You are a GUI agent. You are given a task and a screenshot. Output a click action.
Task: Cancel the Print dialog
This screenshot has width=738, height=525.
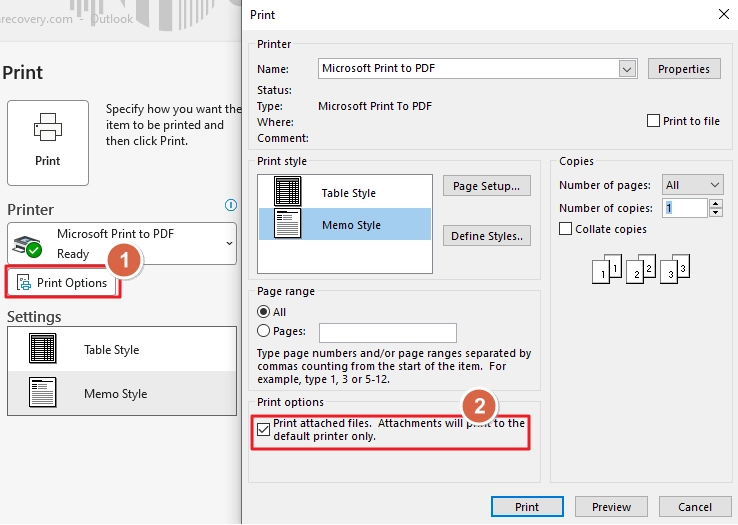695,507
